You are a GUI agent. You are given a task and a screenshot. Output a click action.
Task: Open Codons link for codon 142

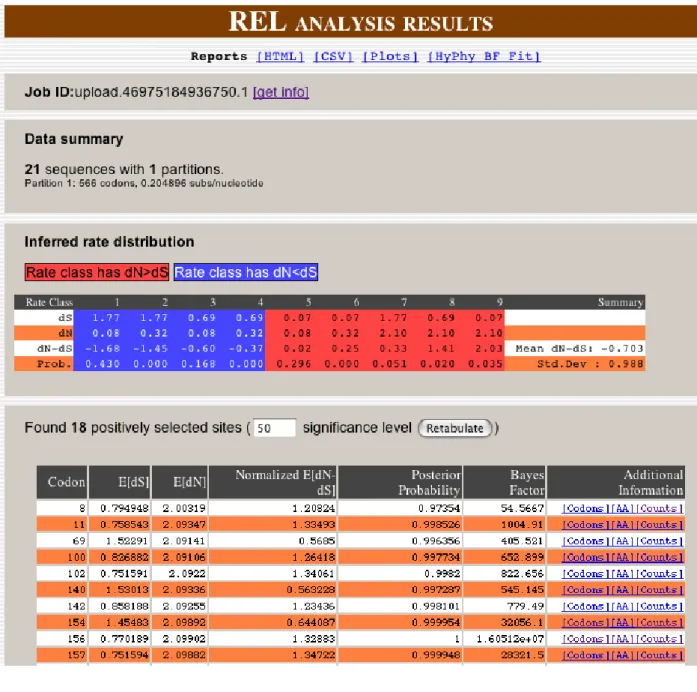pos(585,606)
